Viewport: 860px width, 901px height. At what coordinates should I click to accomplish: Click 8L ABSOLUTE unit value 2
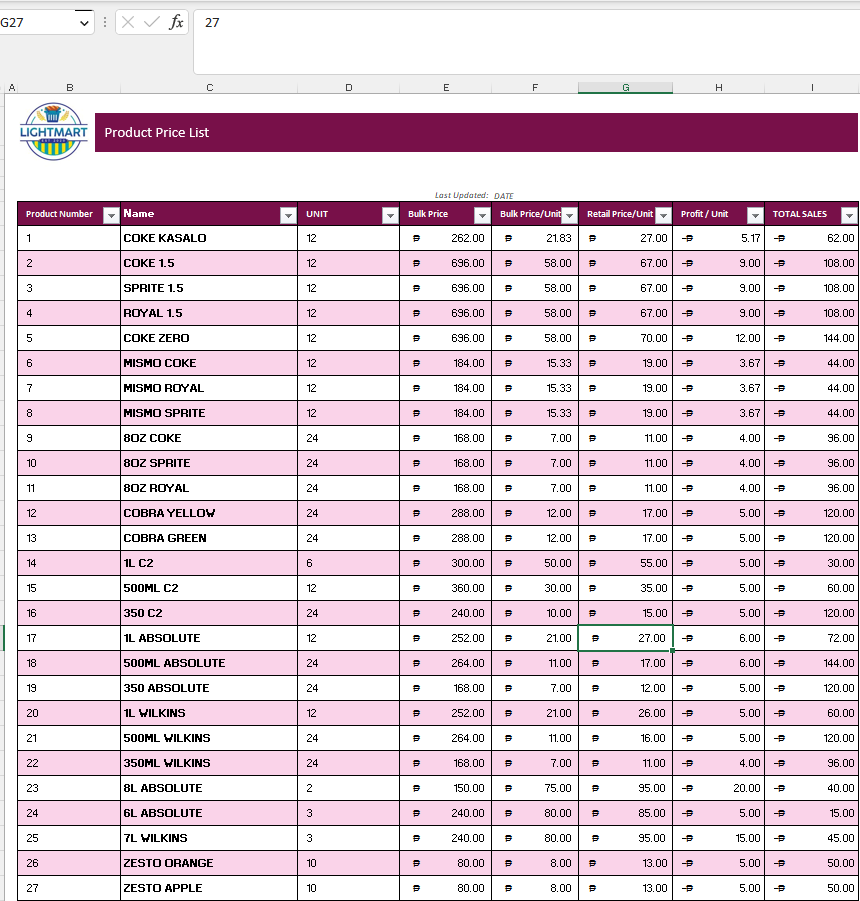click(349, 788)
